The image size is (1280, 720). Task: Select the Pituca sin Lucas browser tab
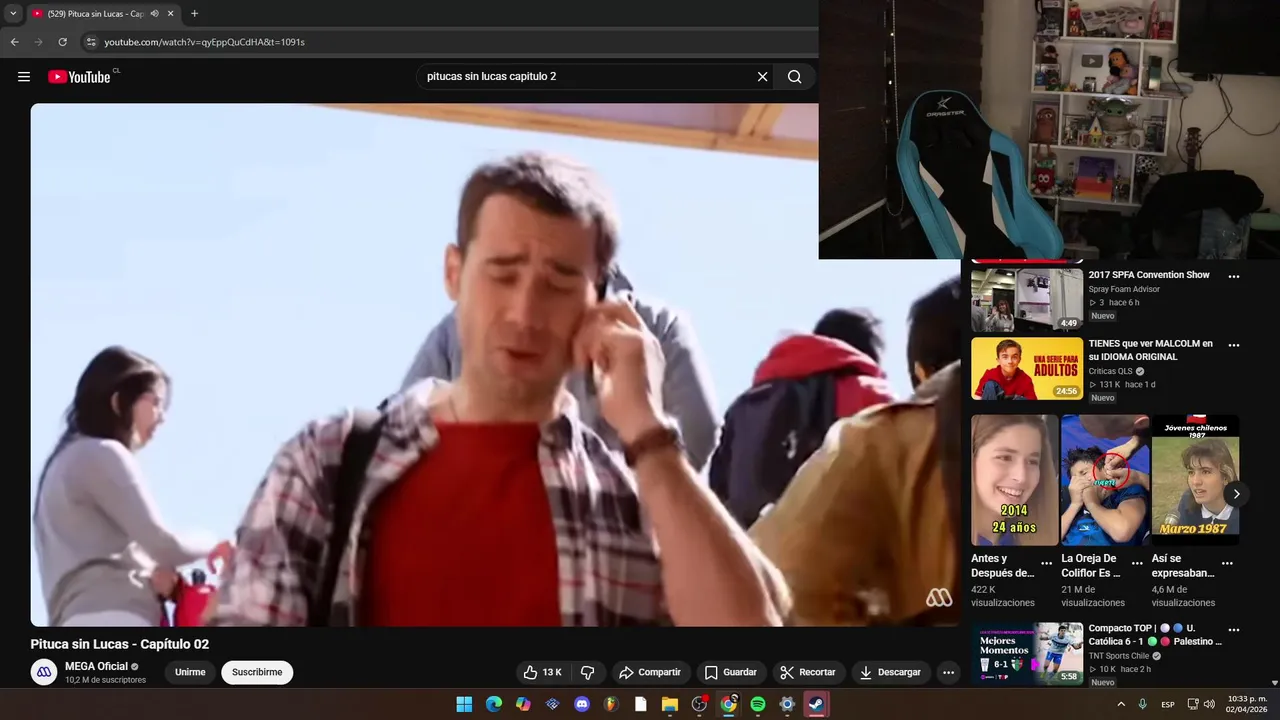click(x=96, y=14)
